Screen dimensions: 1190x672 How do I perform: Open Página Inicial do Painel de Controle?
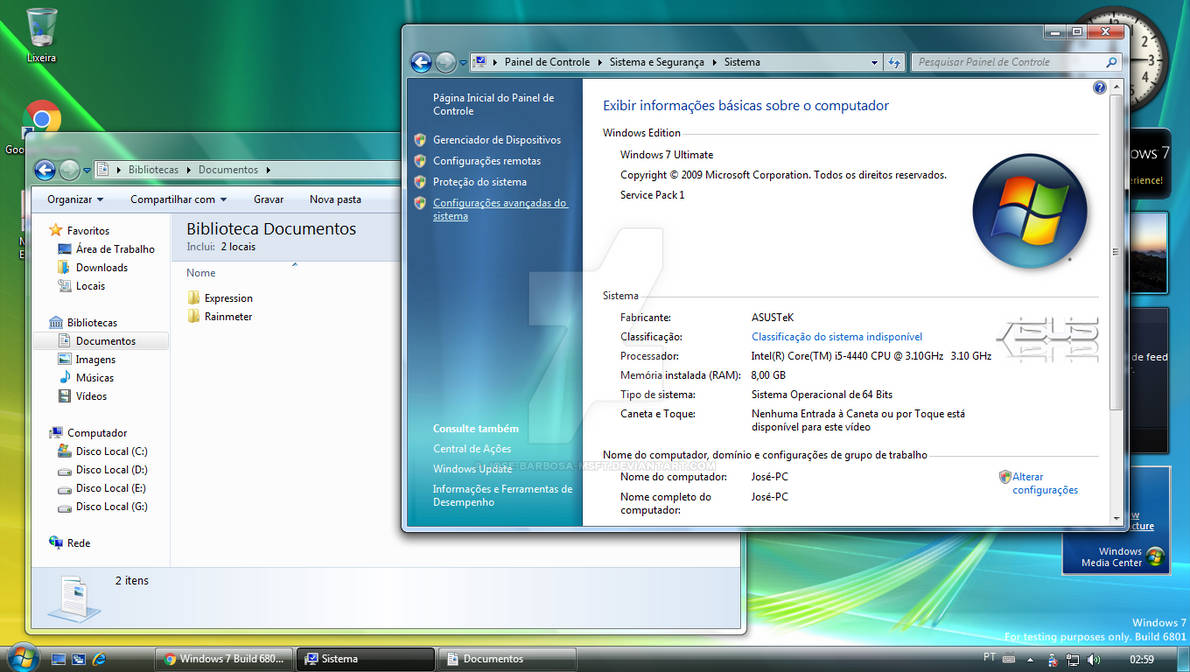(x=493, y=105)
